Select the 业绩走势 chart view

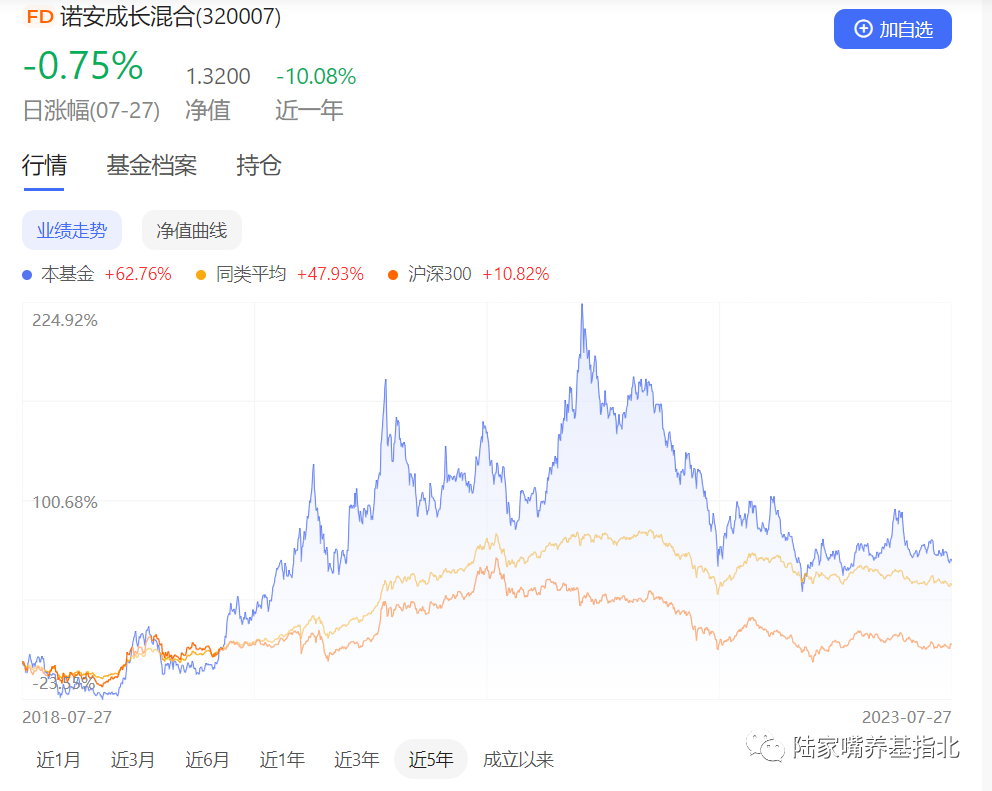[x=72, y=230]
